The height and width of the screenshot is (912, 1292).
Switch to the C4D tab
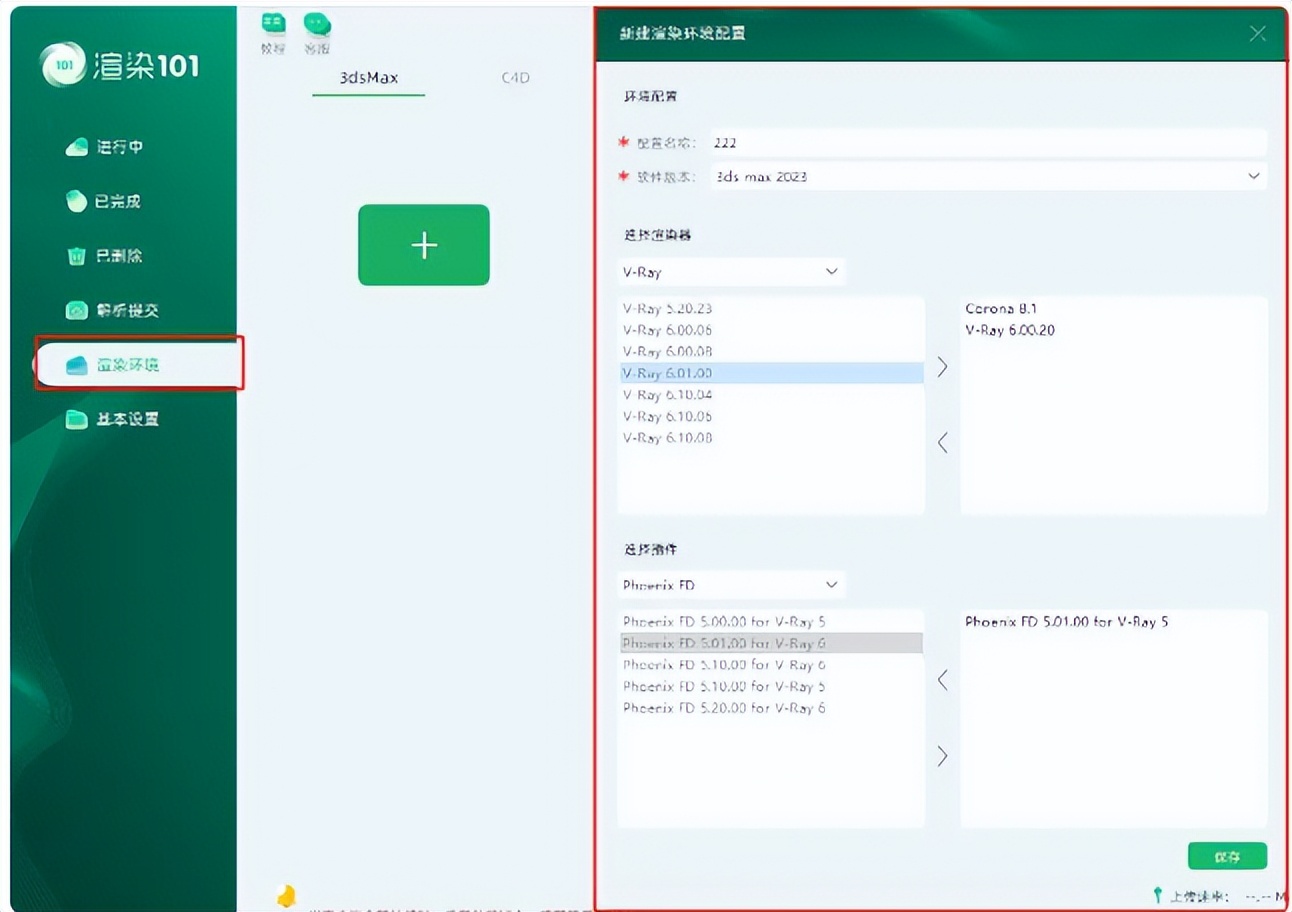coord(515,77)
